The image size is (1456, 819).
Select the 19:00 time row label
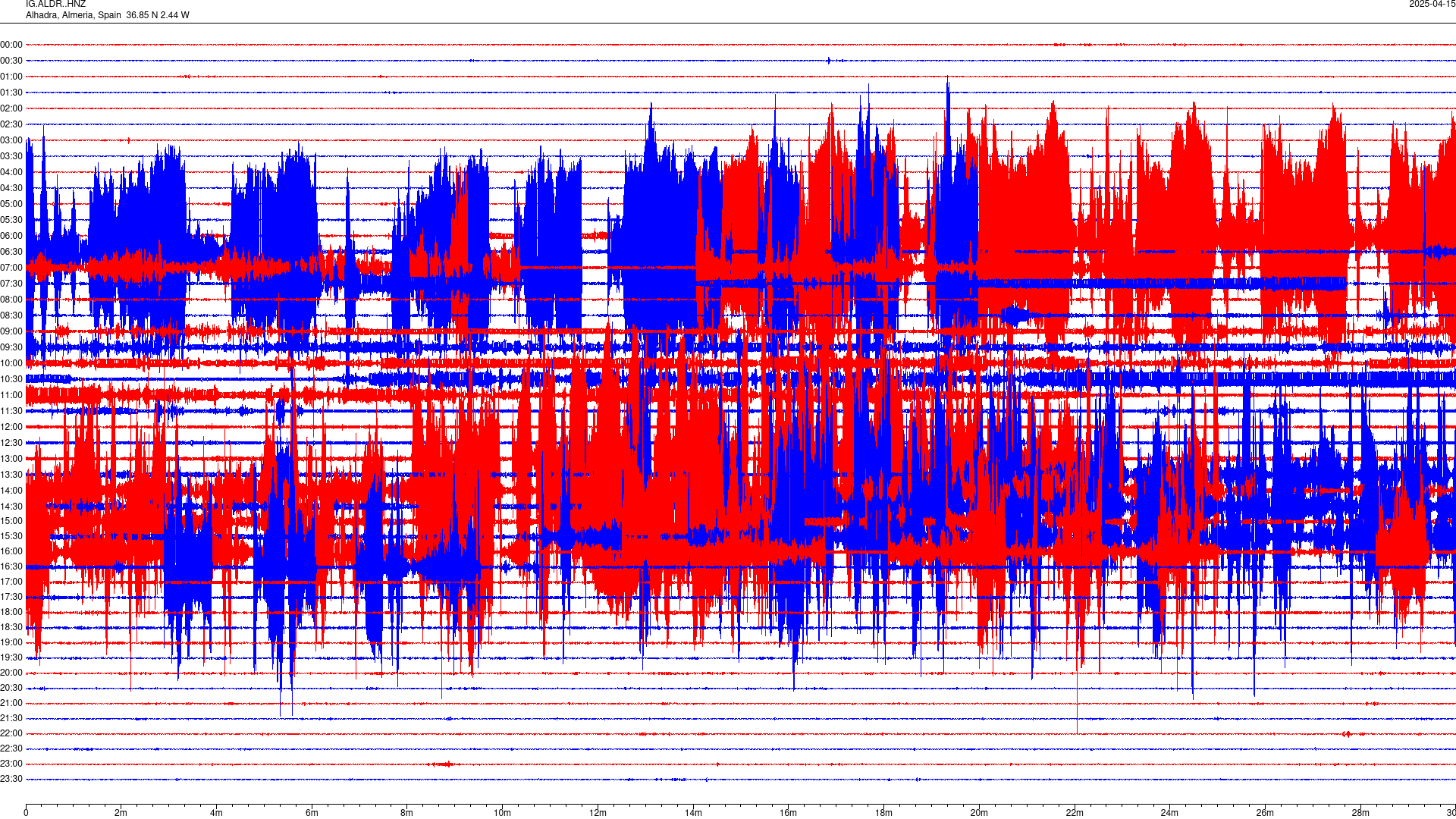11,642
